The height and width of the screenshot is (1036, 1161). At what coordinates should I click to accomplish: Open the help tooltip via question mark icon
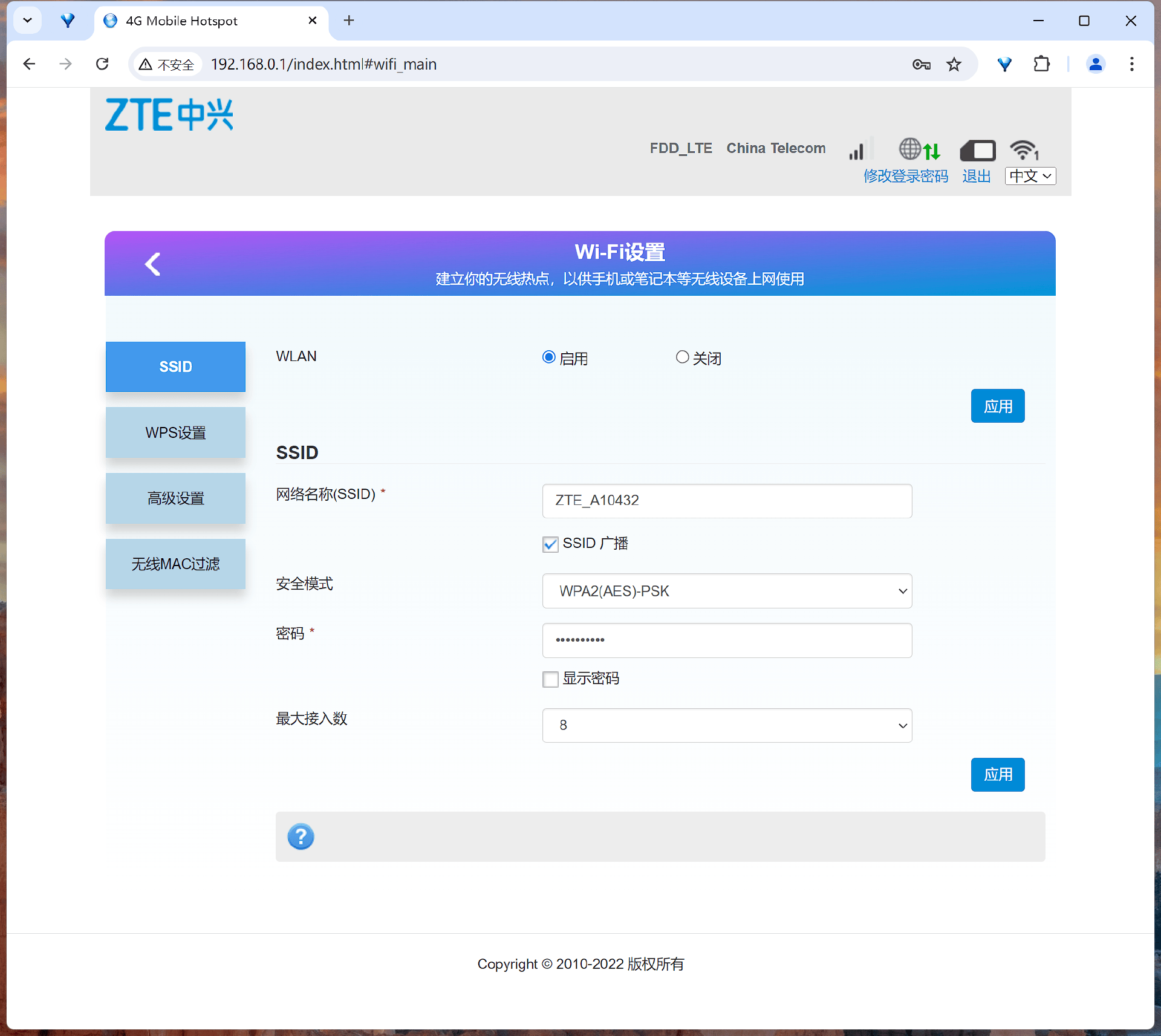301,836
